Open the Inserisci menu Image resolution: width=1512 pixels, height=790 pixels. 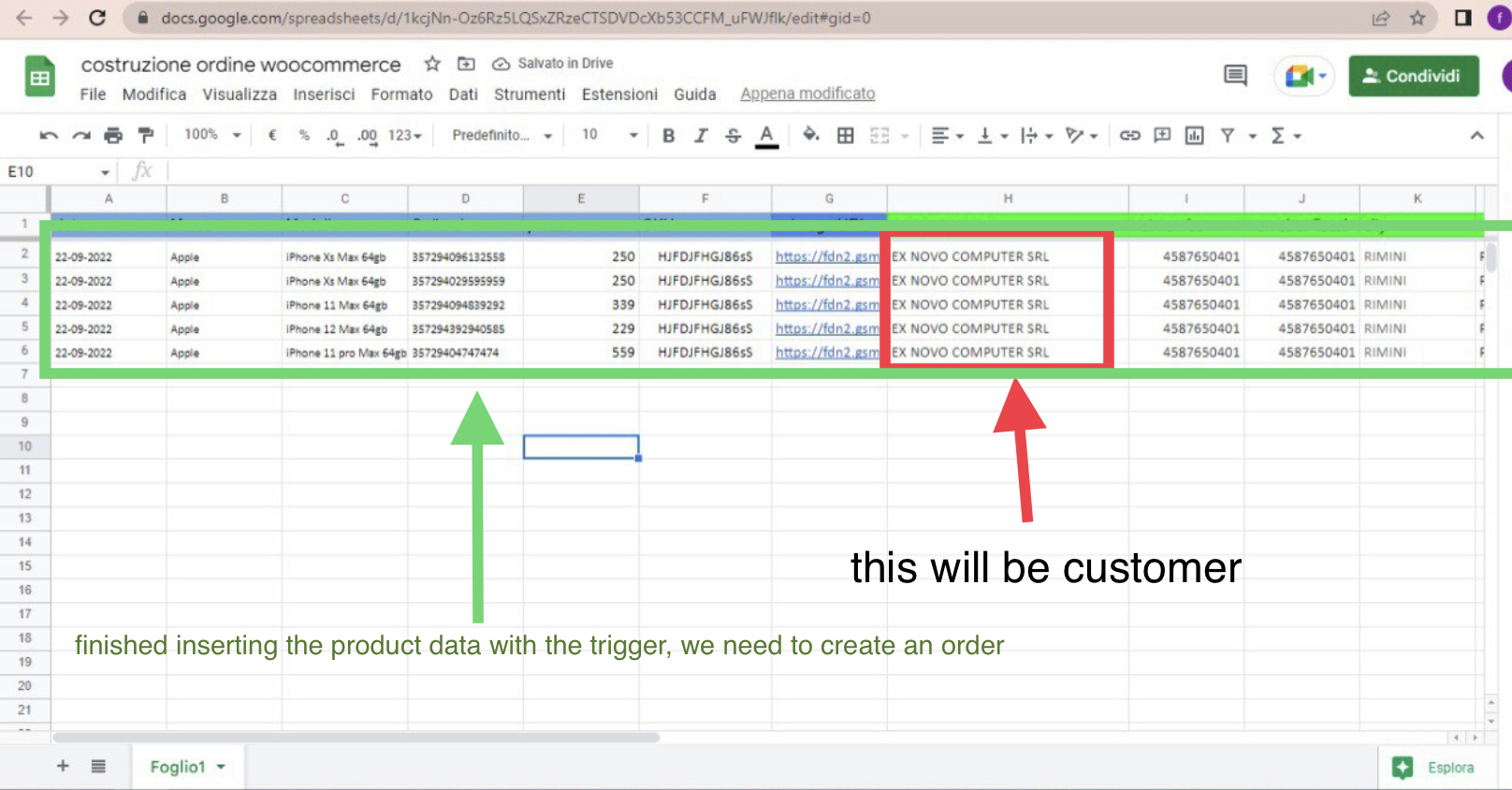(x=324, y=95)
